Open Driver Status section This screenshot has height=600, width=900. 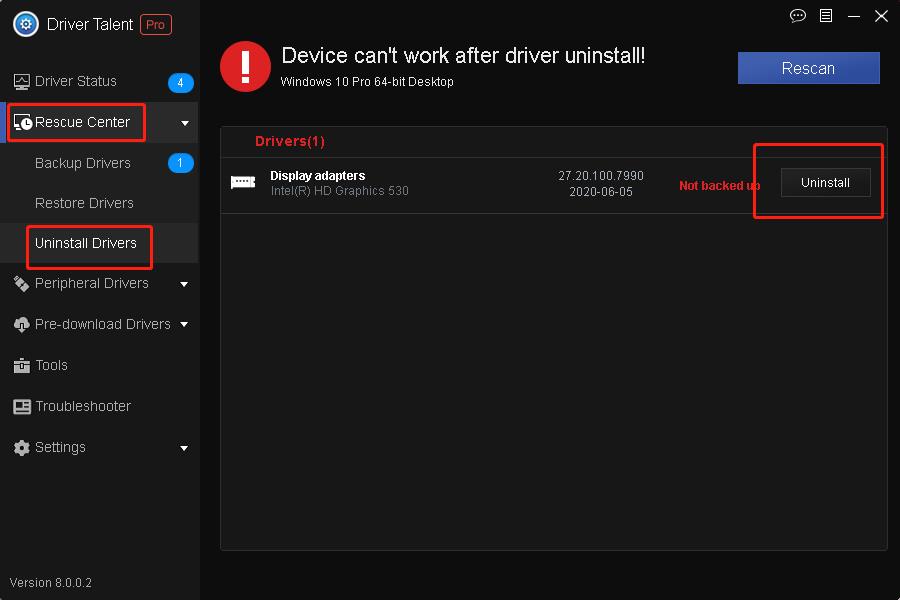tap(76, 82)
